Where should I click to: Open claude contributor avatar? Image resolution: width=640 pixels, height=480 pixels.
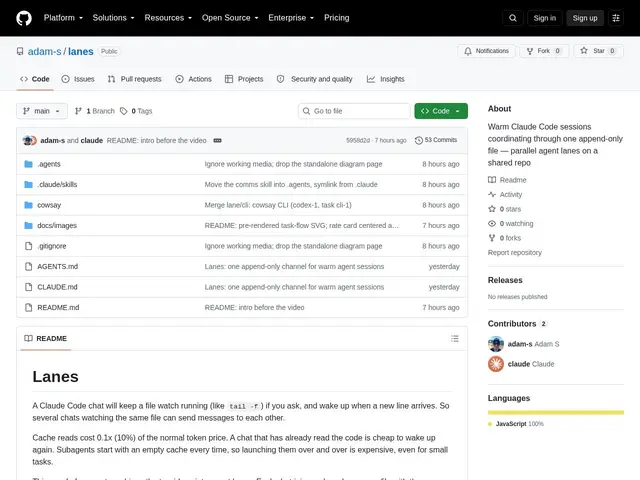tap(496, 364)
